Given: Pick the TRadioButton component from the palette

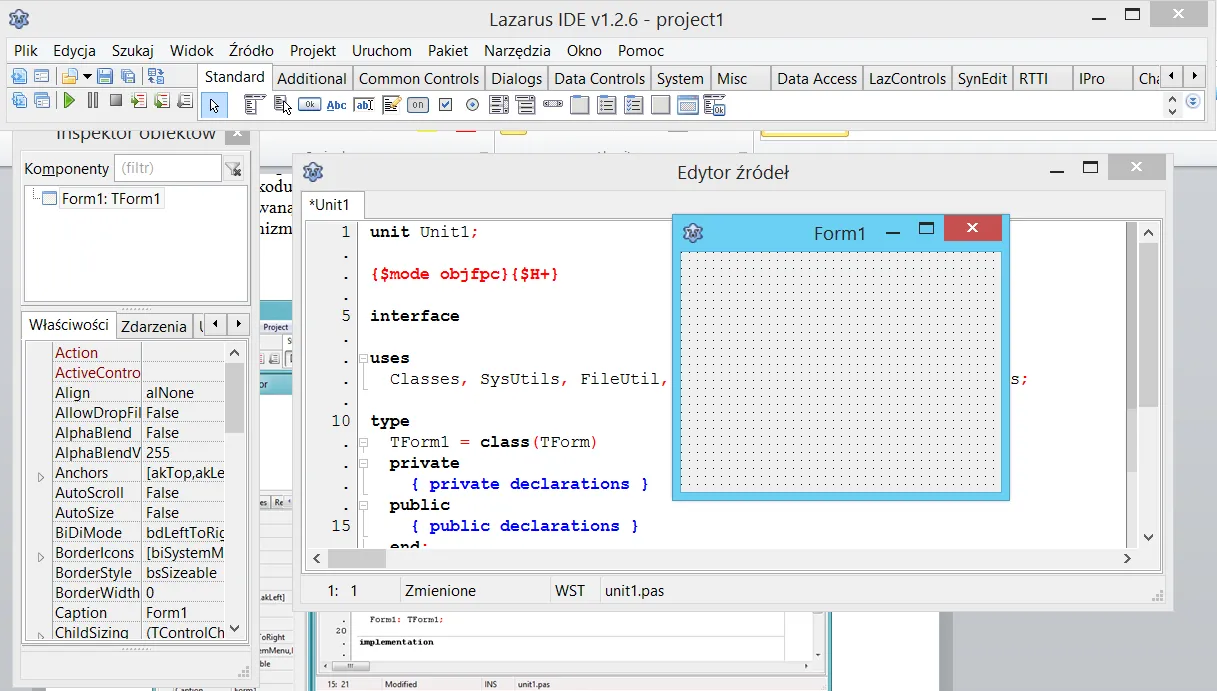Looking at the screenshot, I should (x=473, y=104).
